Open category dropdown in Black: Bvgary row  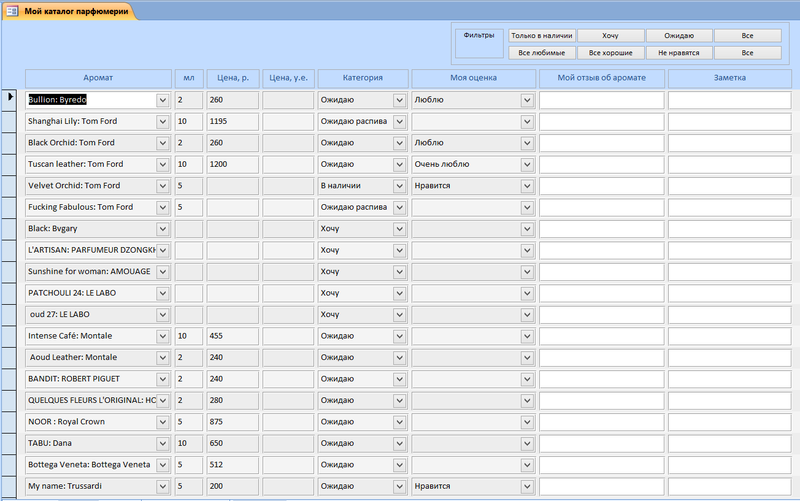(399, 229)
